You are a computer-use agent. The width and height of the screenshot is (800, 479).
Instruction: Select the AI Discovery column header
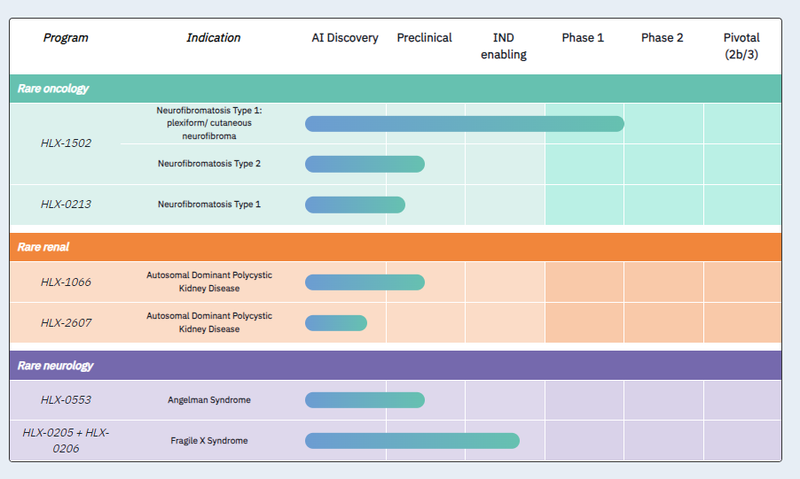pos(345,38)
